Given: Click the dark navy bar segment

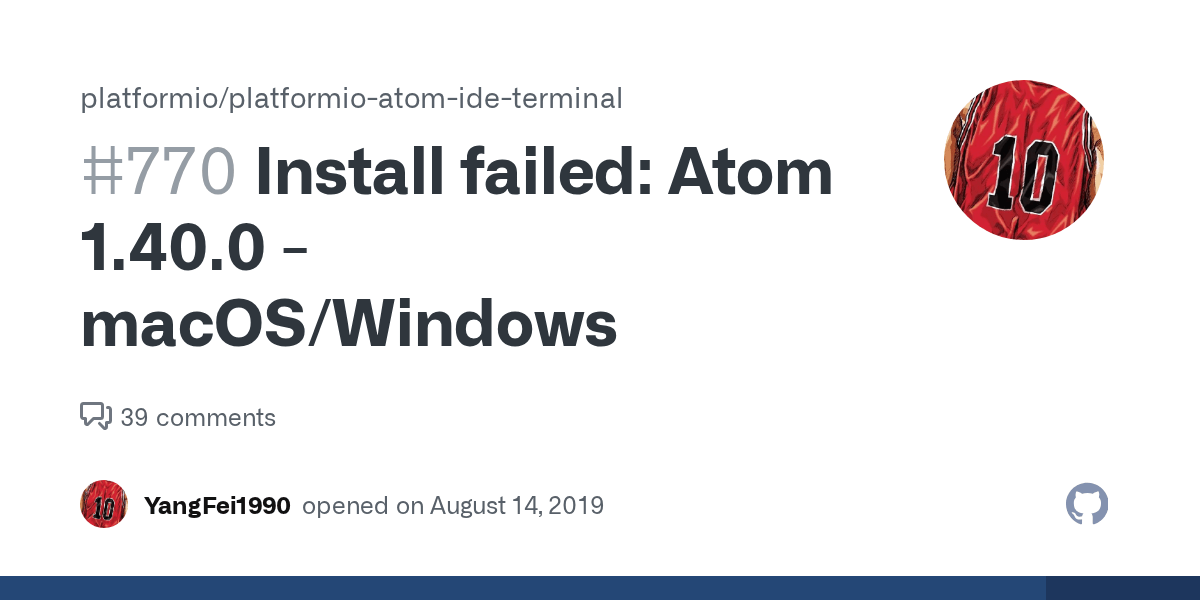Looking at the screenshot, I should pyautogui.click(x=1122, y=588).
